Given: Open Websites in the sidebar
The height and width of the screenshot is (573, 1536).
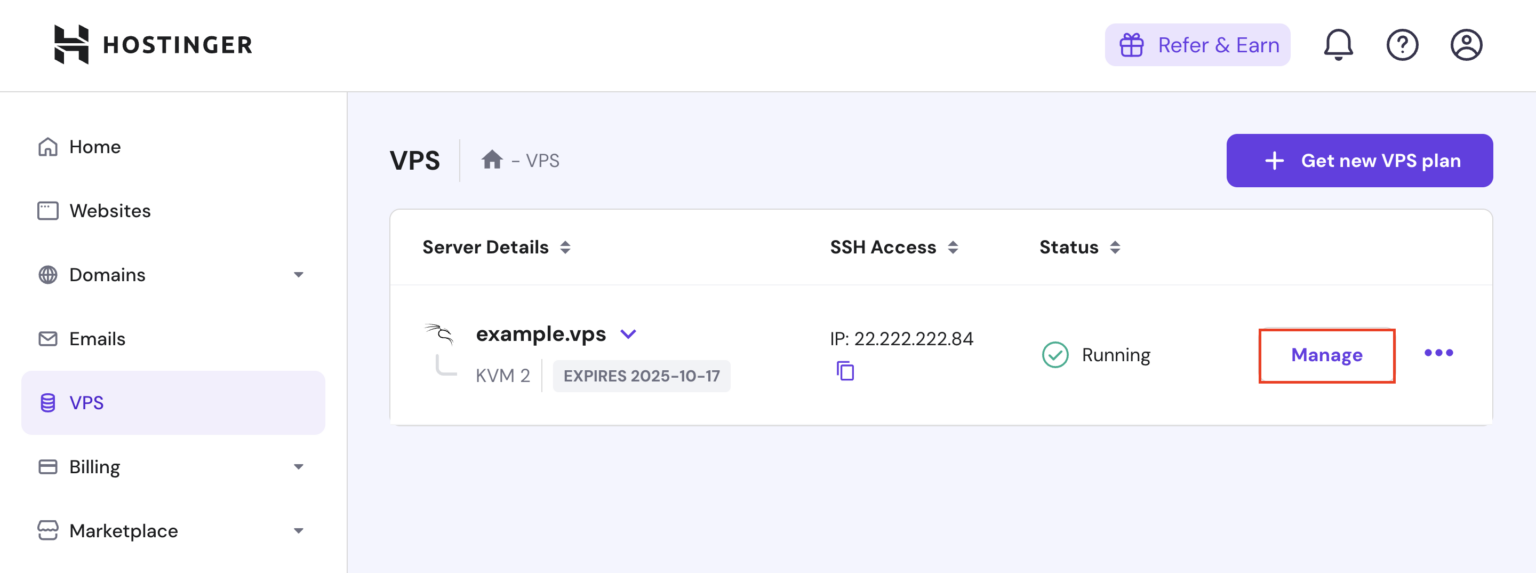Looking at the screenshot, I should [x=109, y=211].
